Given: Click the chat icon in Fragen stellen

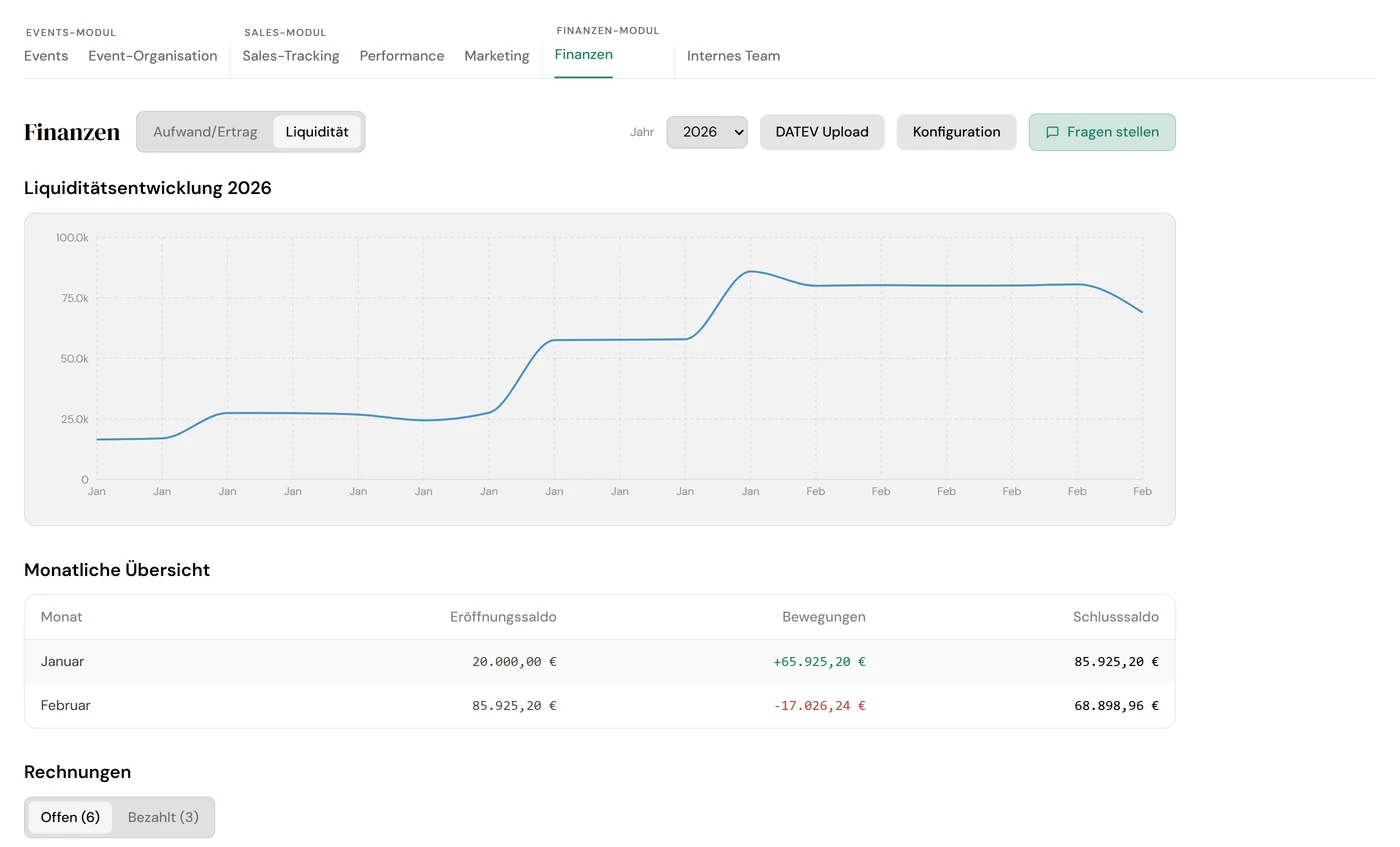Looking at the screenshot, I should pyautogui.click(x=1052, y=132).
